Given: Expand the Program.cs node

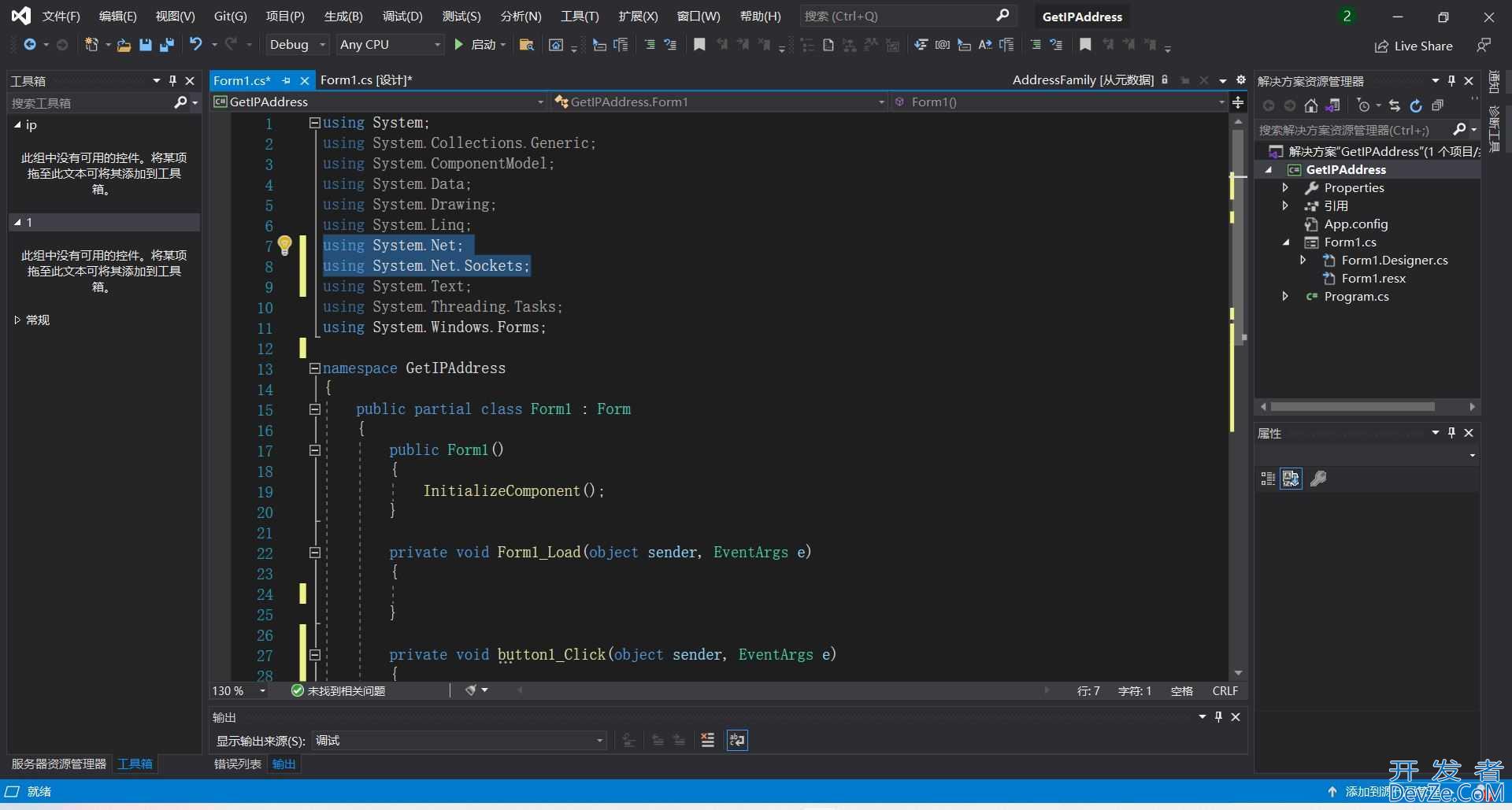Looking at the screenshot, I should pyautogui.click(x=1285, y=296).
